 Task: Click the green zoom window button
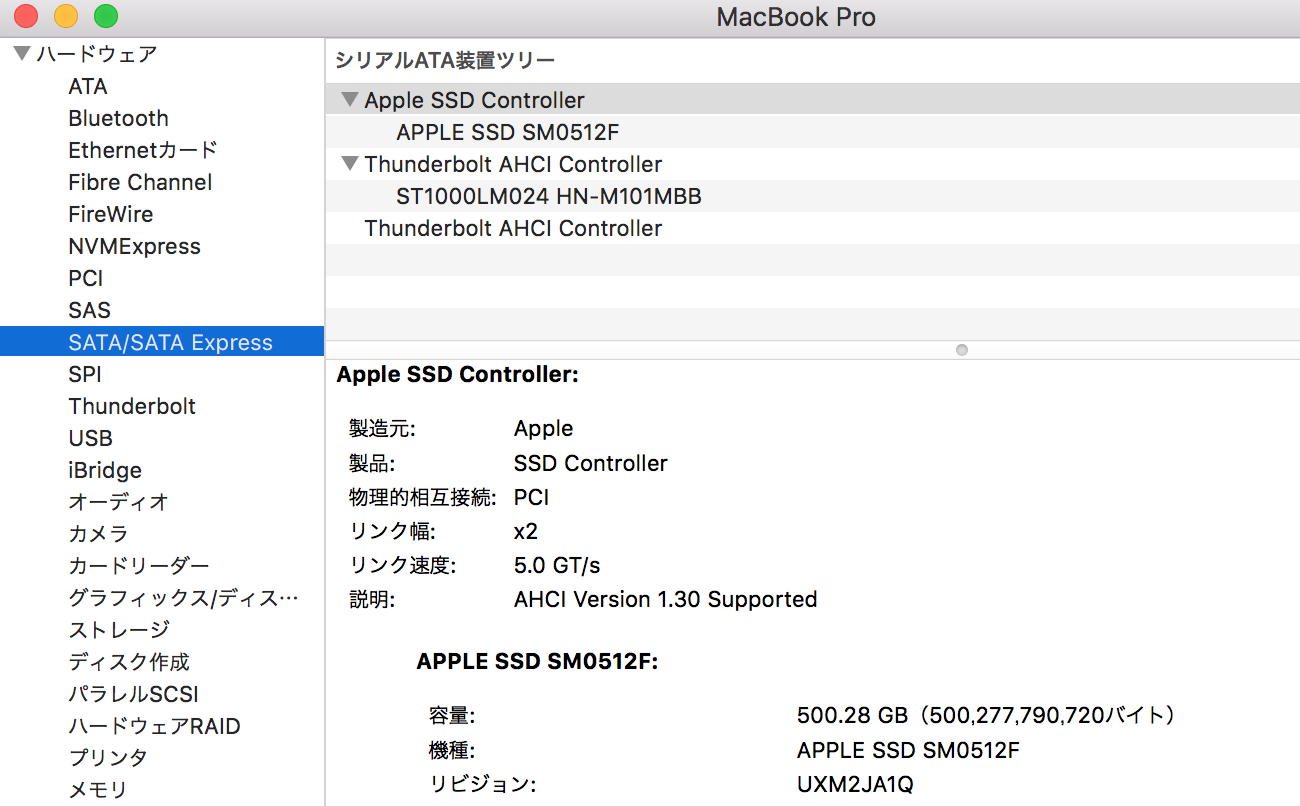click(x=105, y=16)
